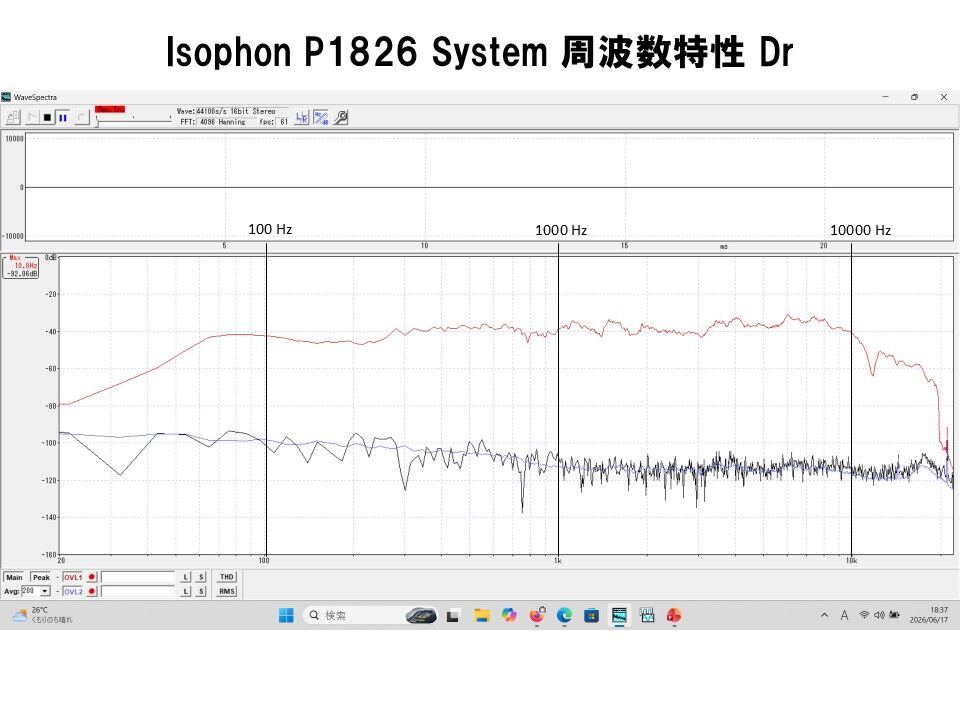Click the Hz/dB axis settings icon

pyautogui.click(x=321, y=117)
